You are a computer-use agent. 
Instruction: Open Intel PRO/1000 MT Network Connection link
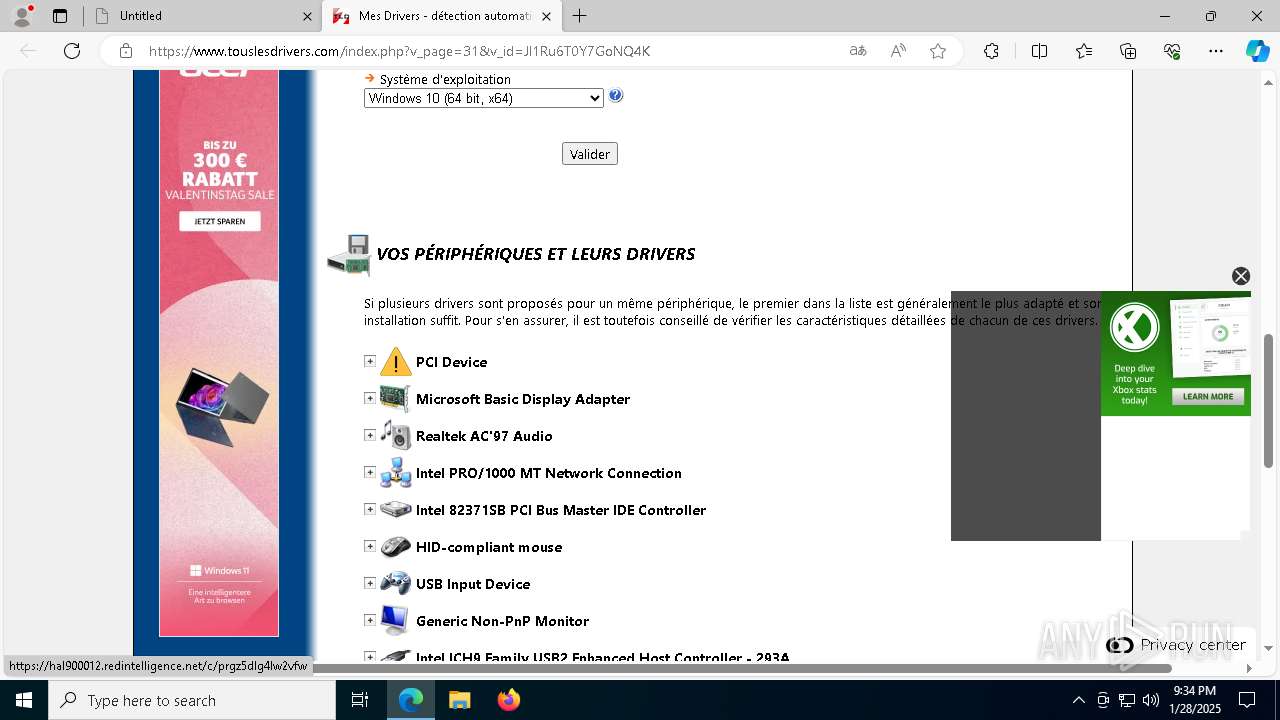coord(549,473)
